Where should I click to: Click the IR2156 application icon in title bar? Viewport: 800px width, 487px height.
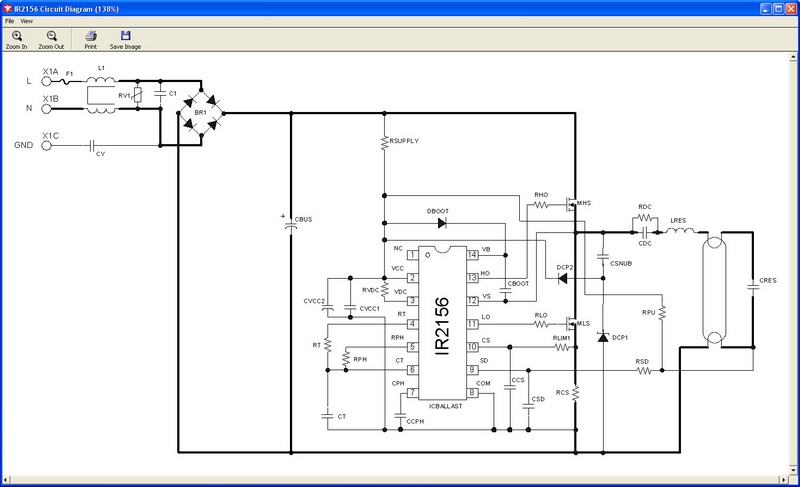pyautogui.click(x=8, y=7)
